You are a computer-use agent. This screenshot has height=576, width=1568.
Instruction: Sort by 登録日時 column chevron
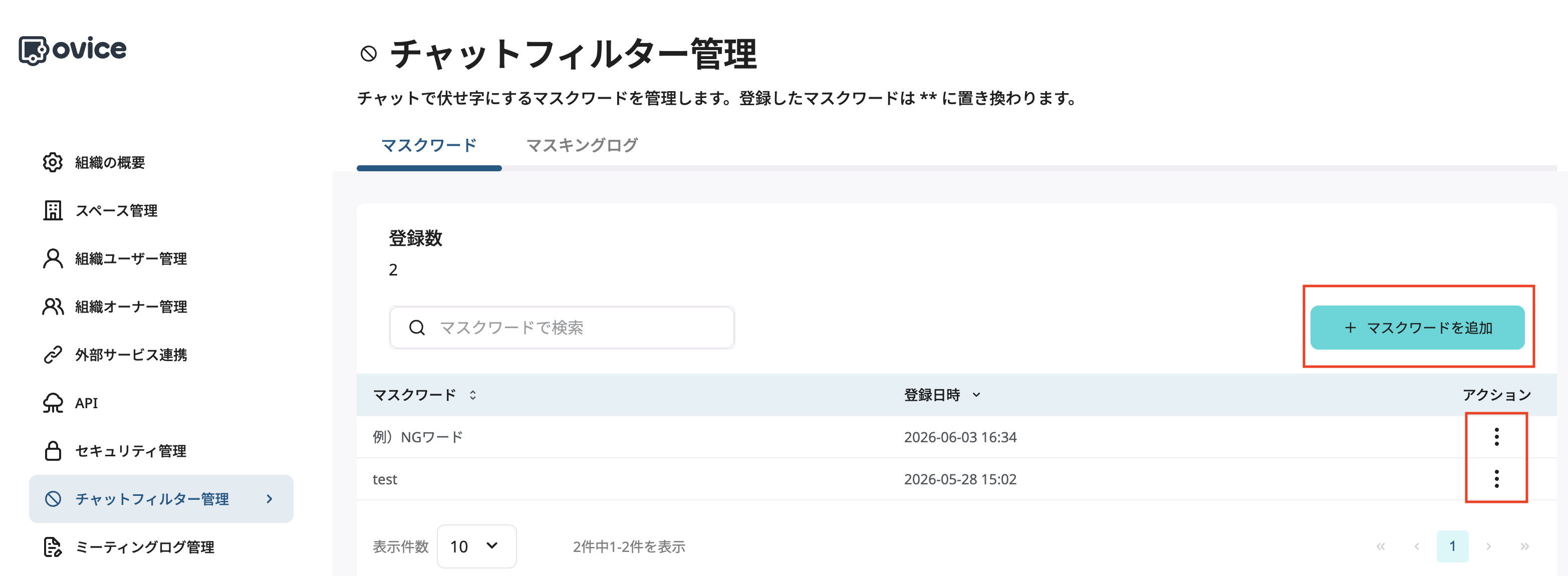click(976, 395)
